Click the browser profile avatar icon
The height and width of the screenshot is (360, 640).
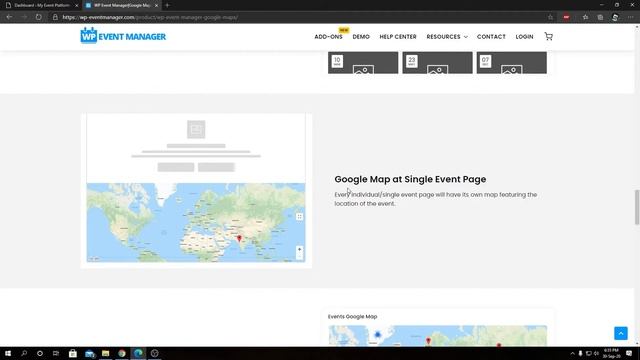[615, 17]
